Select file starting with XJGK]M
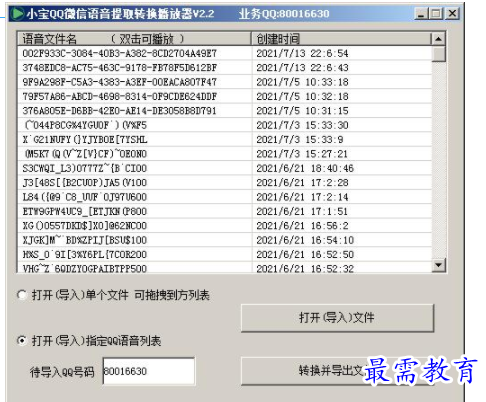The width and height of the screenshot is (486, 402). [85, 240]
